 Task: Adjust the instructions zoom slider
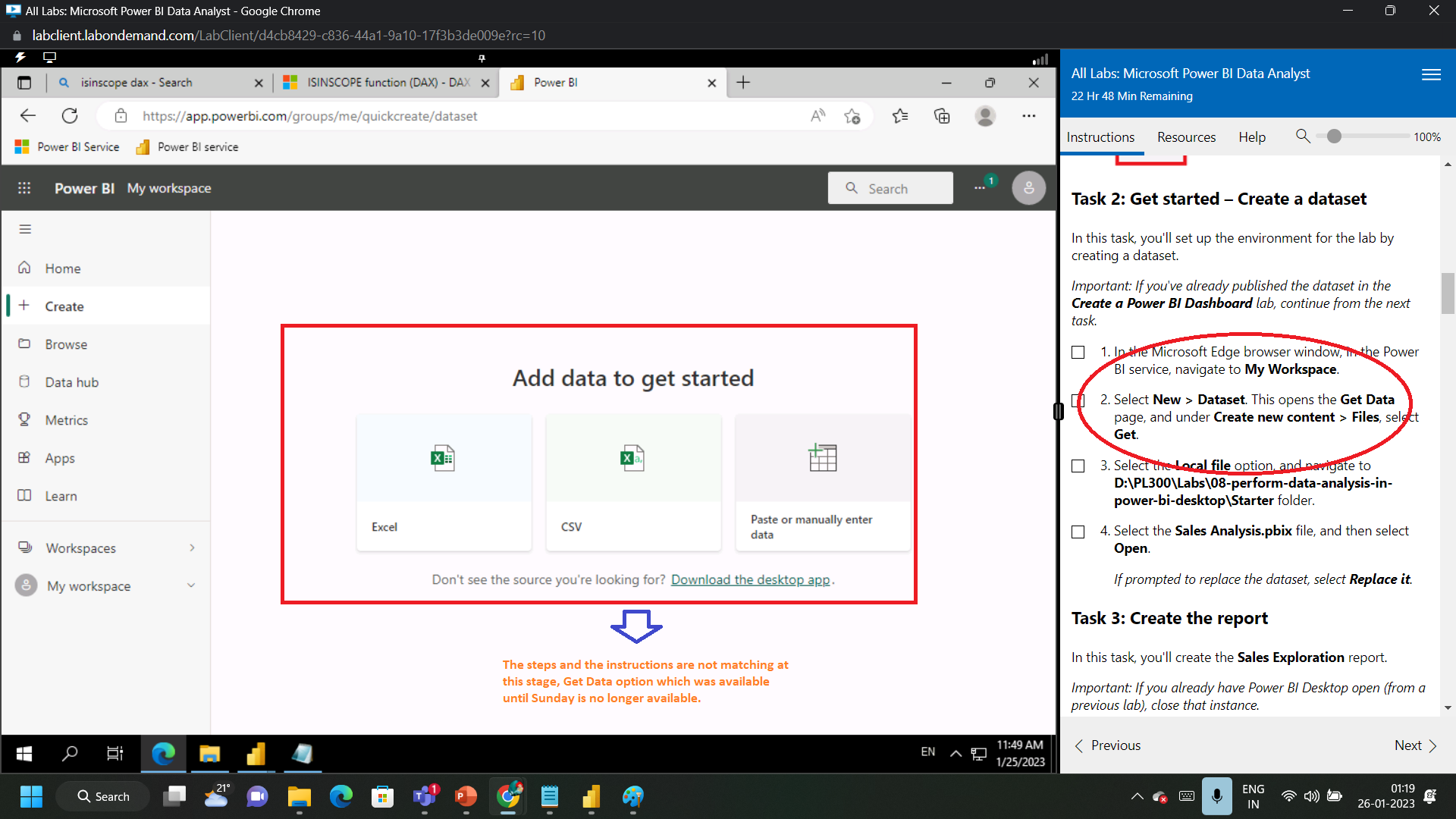coord(1335,136)
